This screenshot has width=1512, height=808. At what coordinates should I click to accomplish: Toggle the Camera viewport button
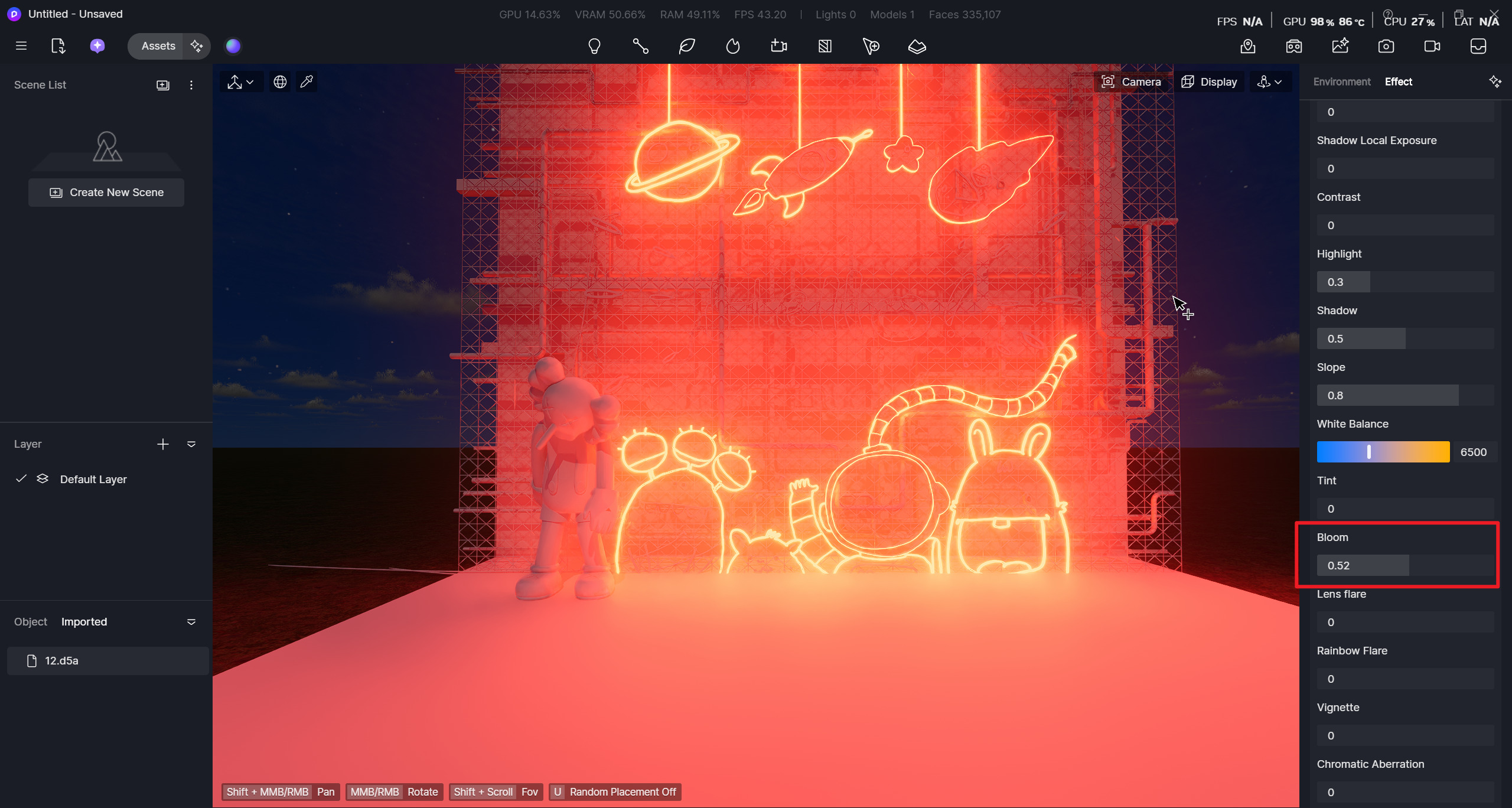(1130, 82)
